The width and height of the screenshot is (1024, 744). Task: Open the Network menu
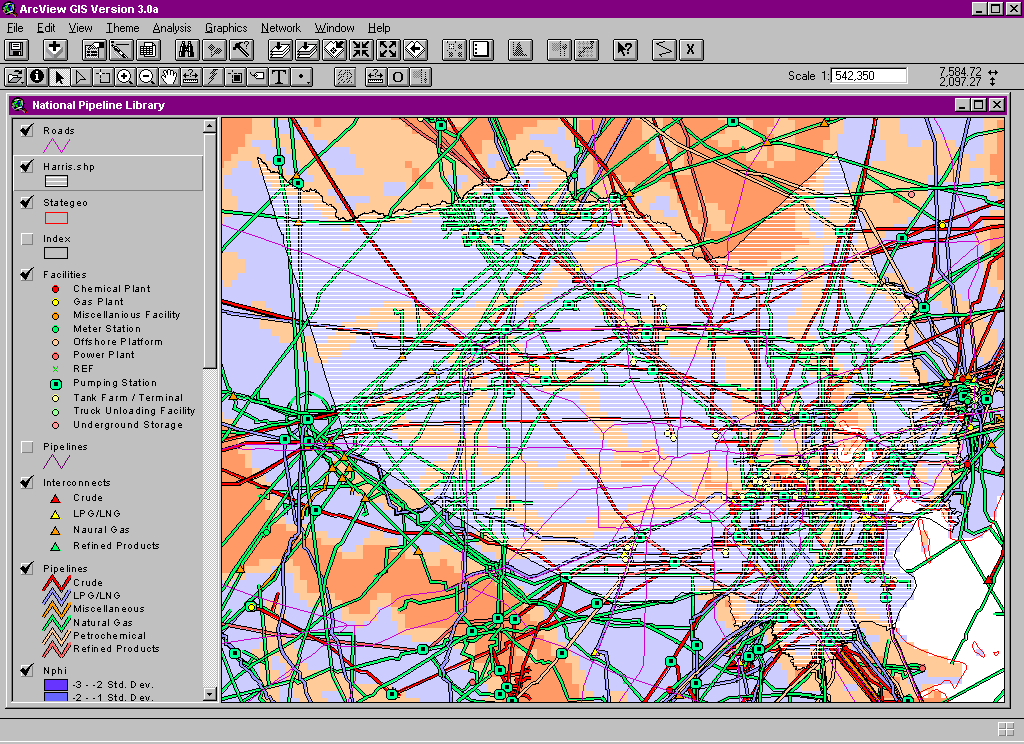pos(281,28)
